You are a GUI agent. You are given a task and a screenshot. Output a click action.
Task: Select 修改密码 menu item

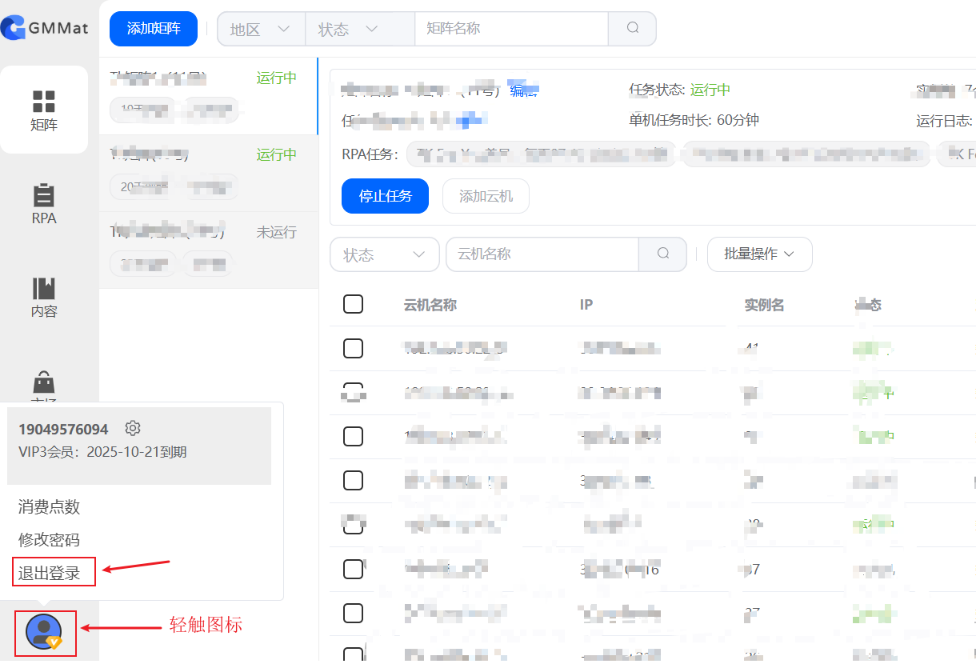point(49,540)
